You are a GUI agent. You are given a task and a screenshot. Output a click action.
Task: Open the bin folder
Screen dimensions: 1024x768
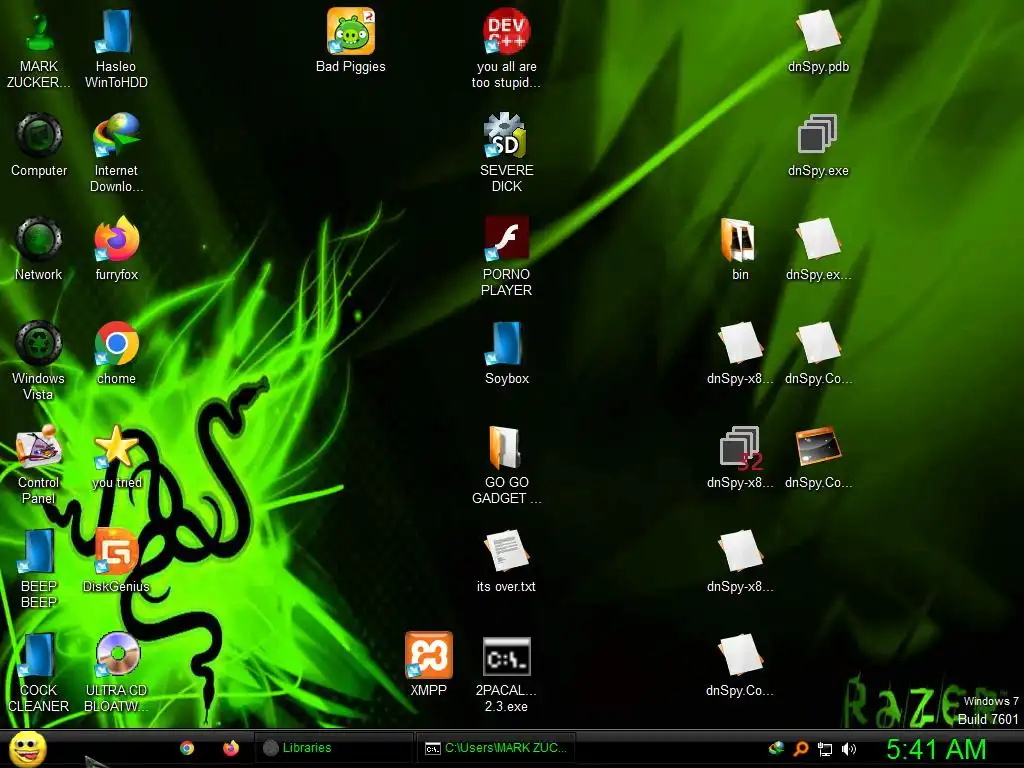point(740,249)
